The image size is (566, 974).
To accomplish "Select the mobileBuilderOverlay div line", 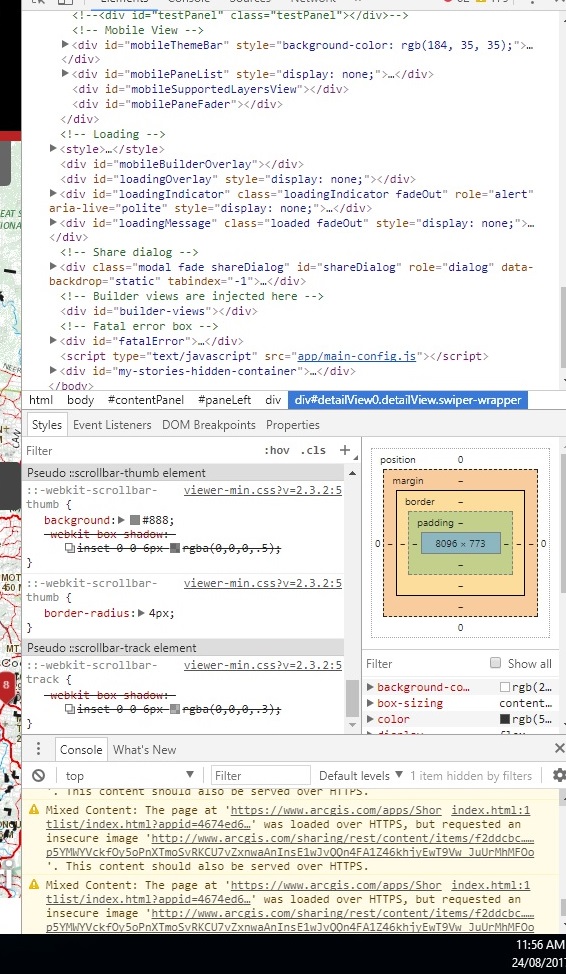I will click(182, 164).
